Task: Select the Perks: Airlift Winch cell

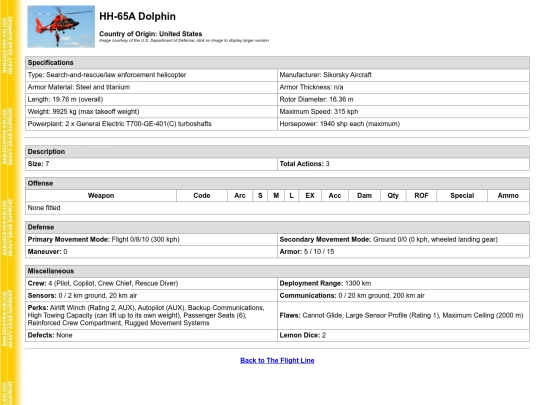Action: (151, 315)
